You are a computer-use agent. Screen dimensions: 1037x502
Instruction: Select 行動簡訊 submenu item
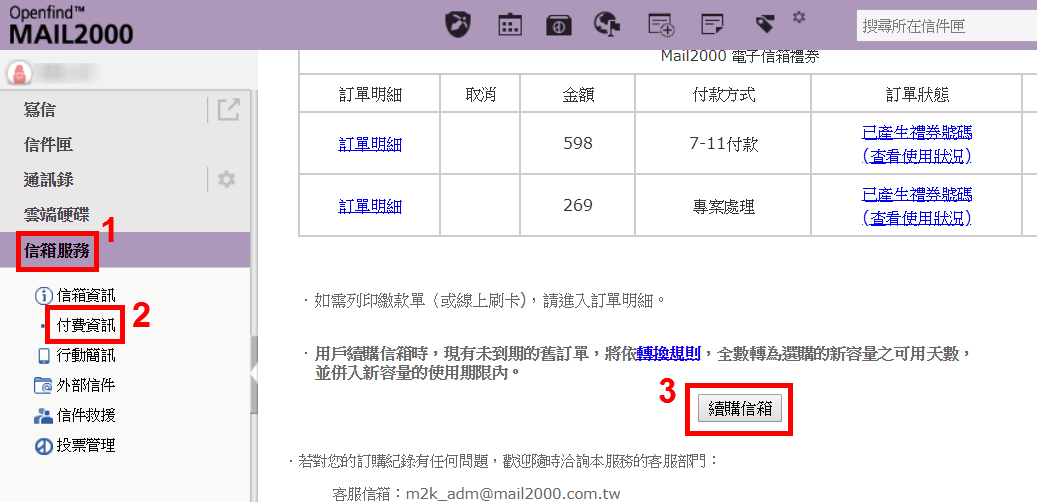coord(86,356)
